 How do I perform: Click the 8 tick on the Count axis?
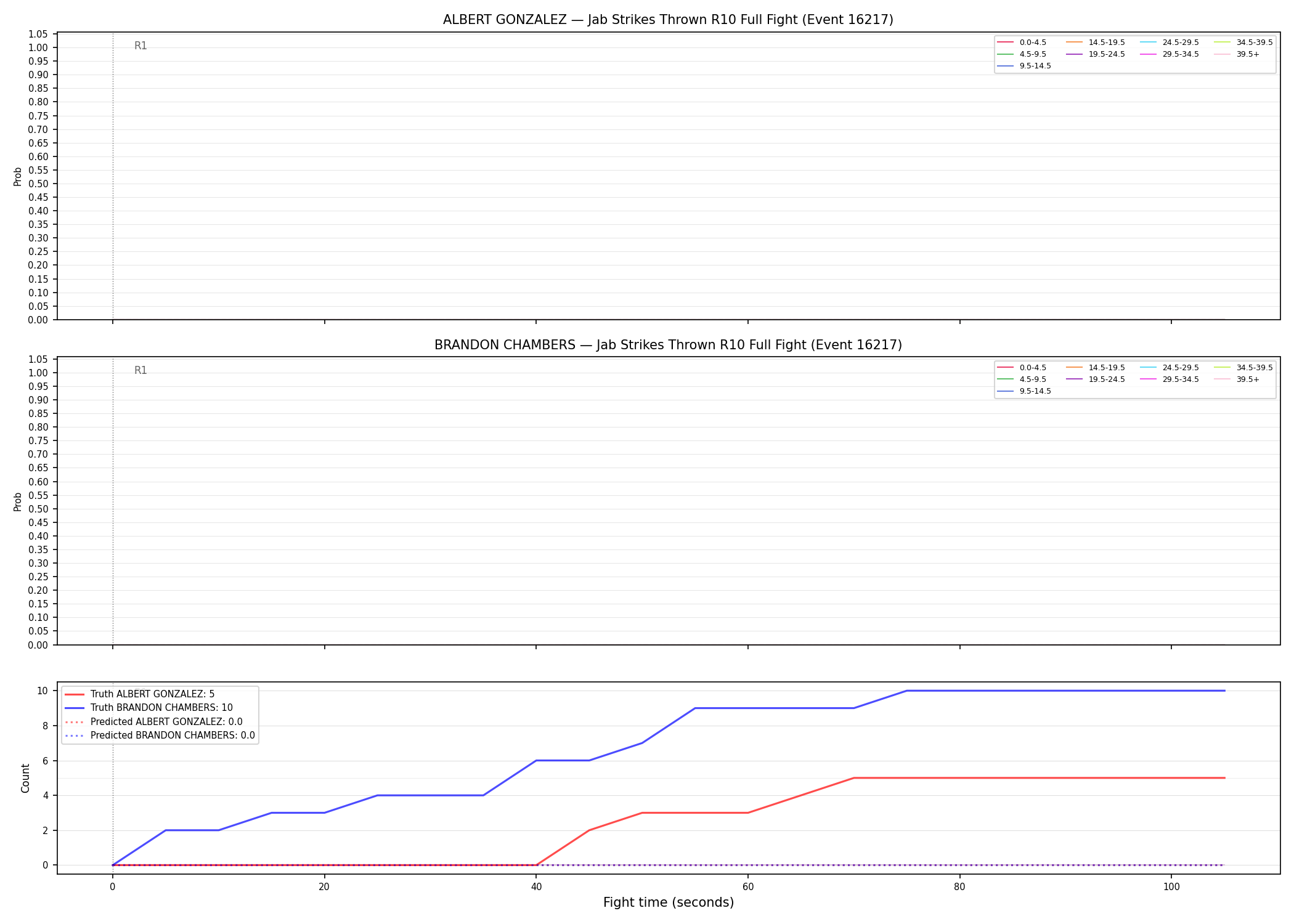click(46, 726)
